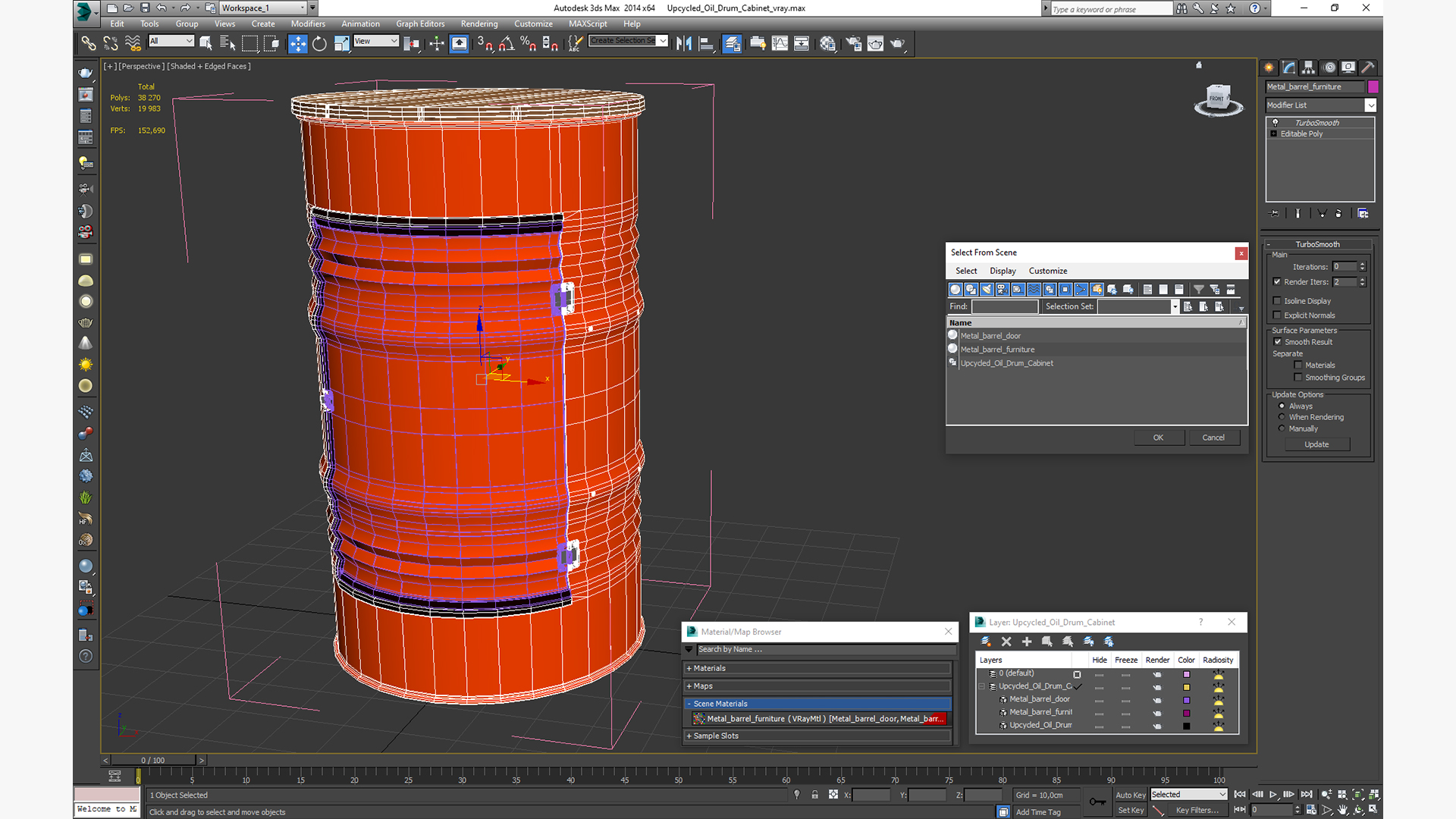Viewport: 1456px width, 819px height.
Task: Click the Set Key button
Action: [x=1130, y=810]
